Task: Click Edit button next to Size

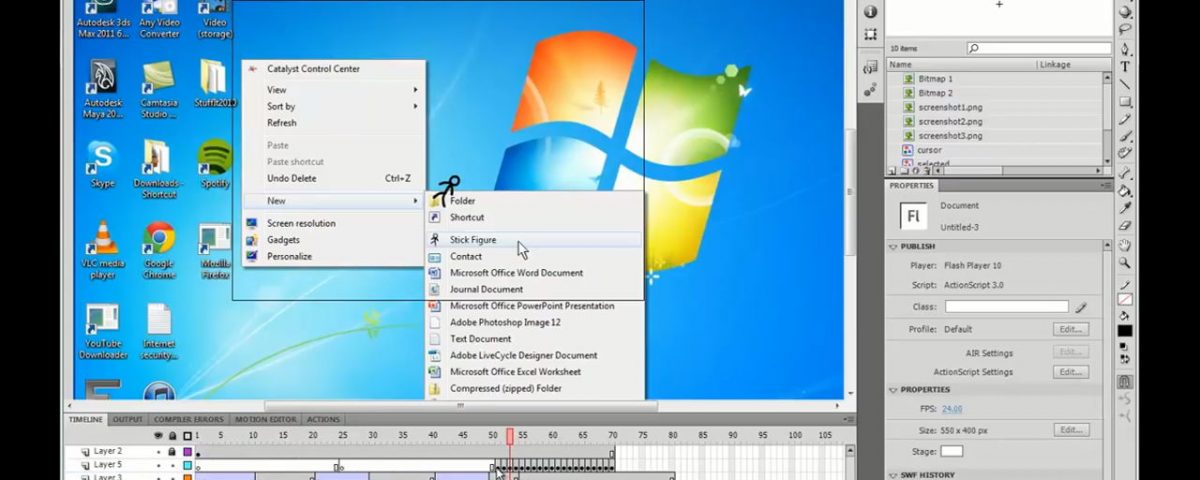Action: tap(1070, 430)
